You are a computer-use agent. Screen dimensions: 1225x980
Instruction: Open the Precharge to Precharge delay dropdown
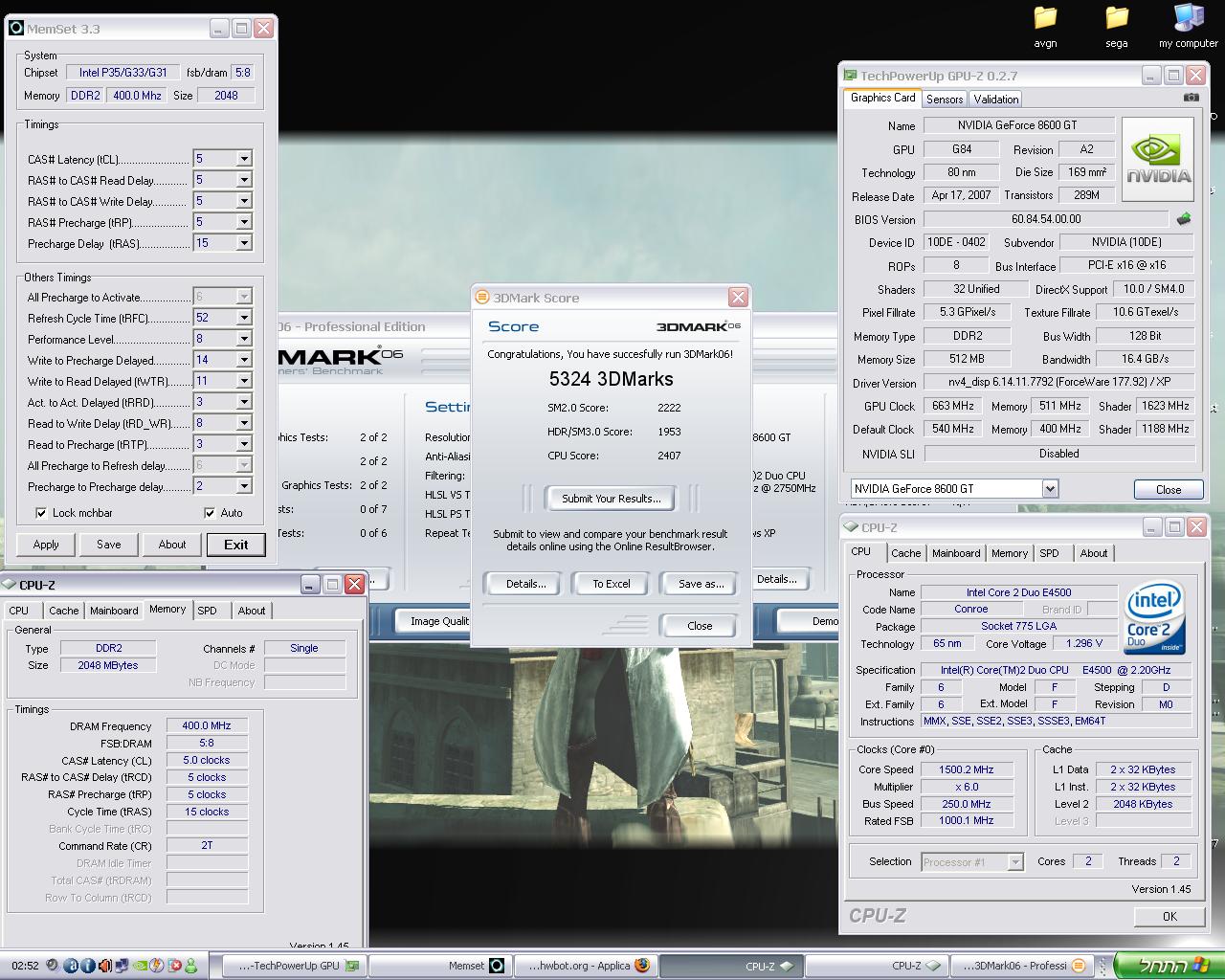244,486
